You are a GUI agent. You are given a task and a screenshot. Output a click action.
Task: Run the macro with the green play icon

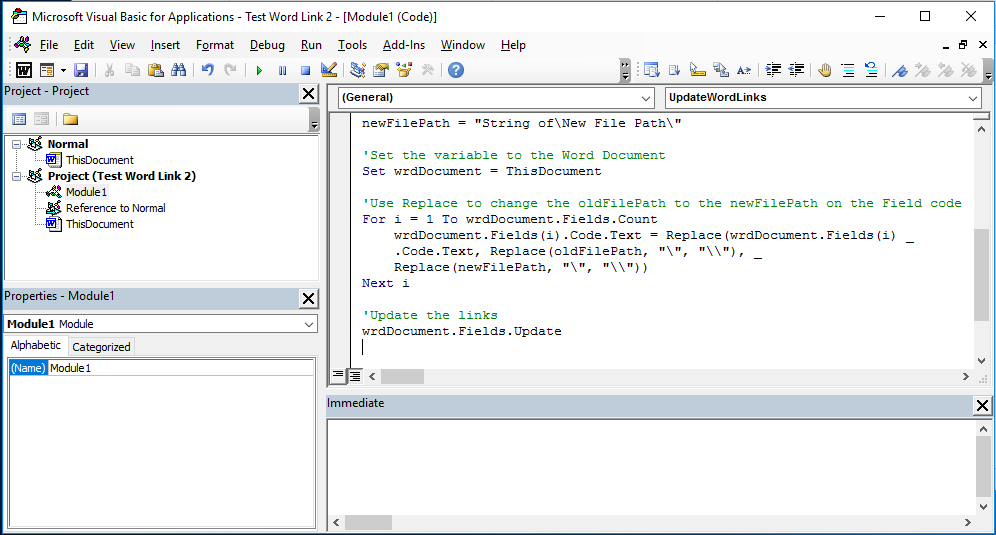click(259, 70)
